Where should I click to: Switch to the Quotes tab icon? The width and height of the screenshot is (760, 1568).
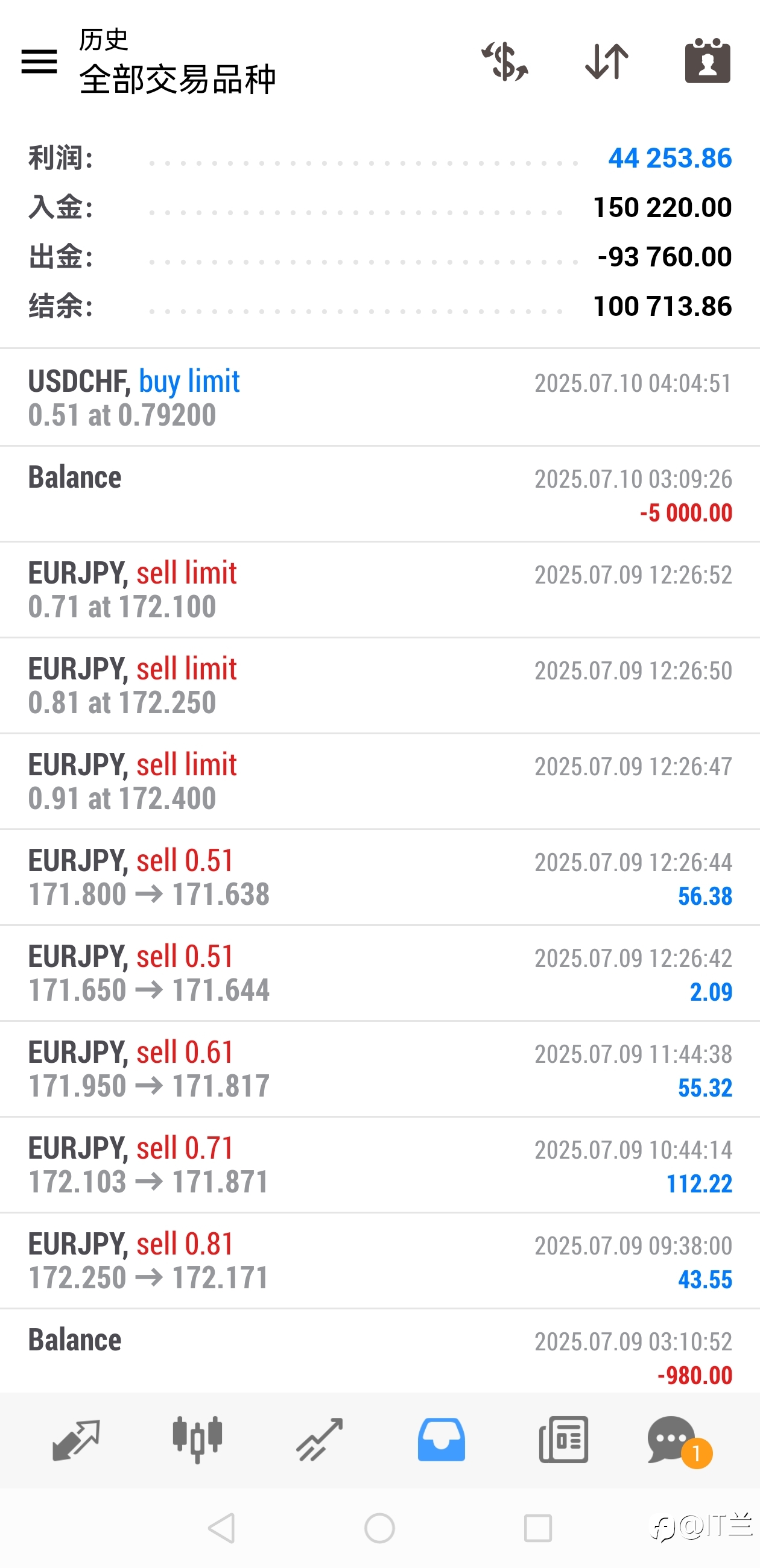tap(75, 1440)
